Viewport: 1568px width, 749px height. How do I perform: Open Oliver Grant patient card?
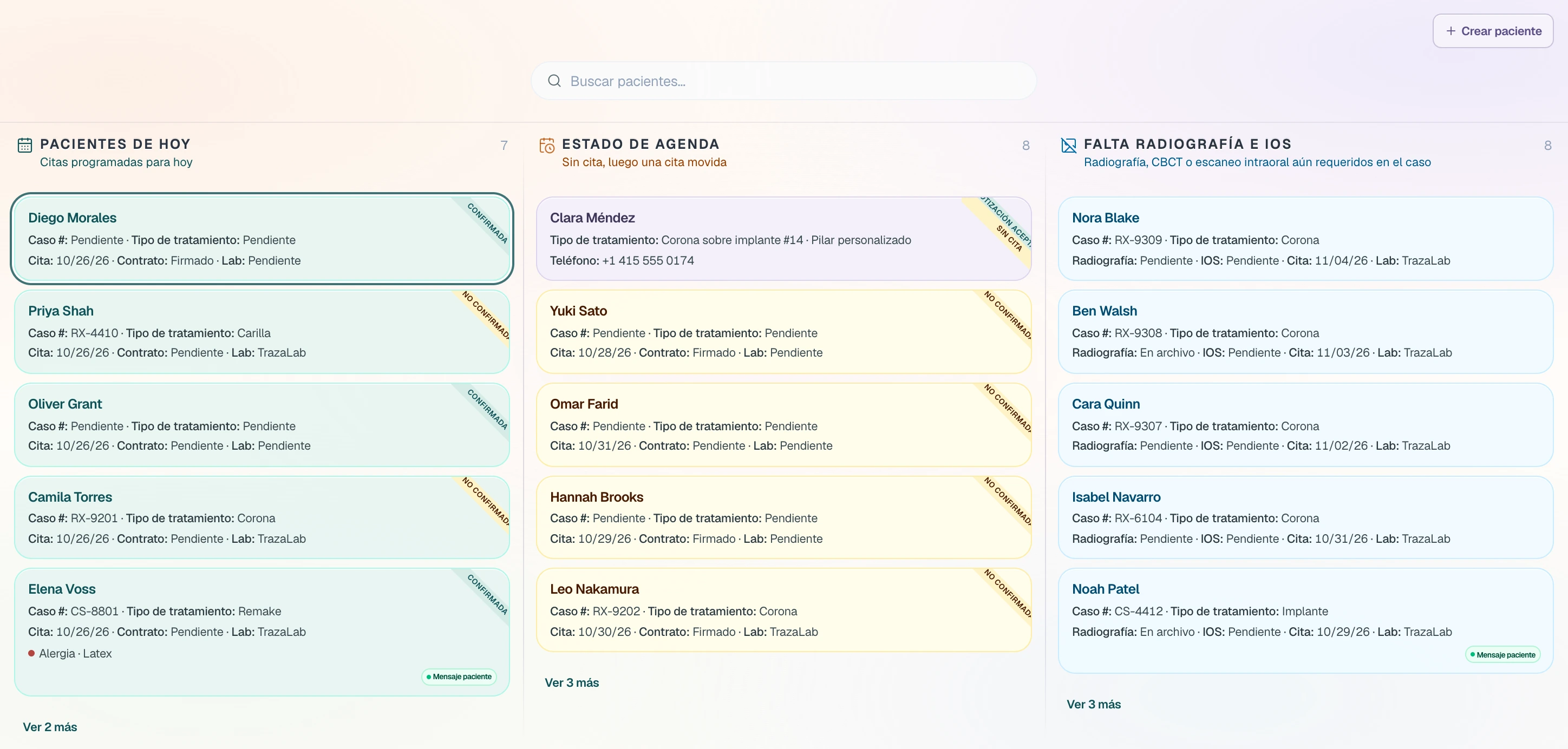coord(262,425)
